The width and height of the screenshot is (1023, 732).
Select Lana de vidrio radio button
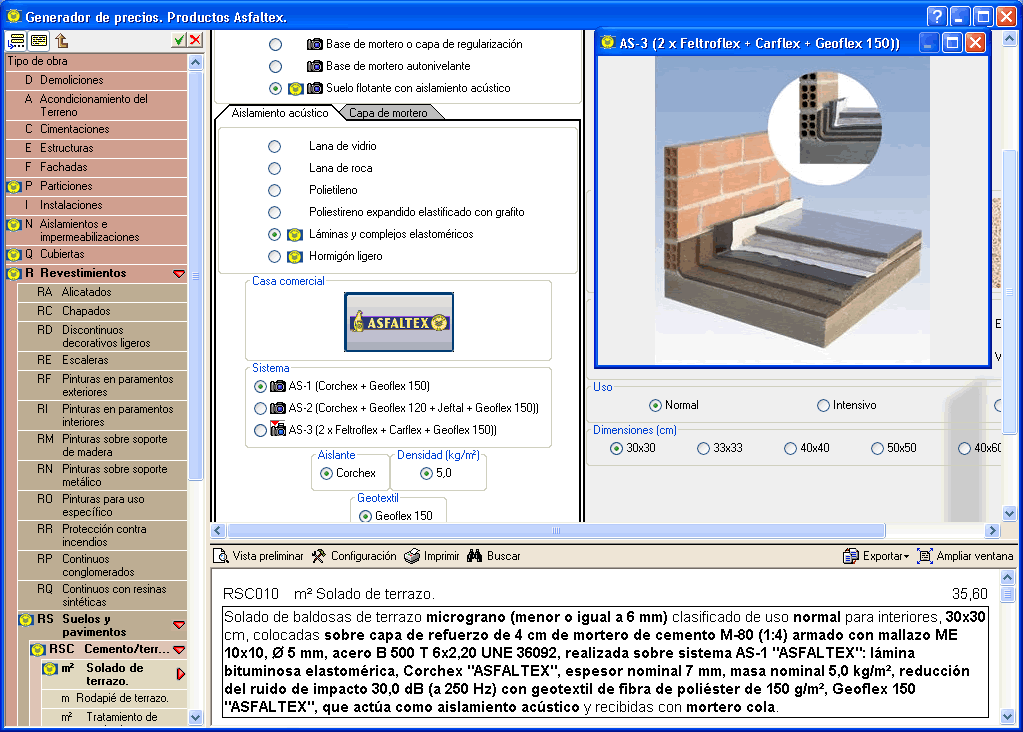275,146
